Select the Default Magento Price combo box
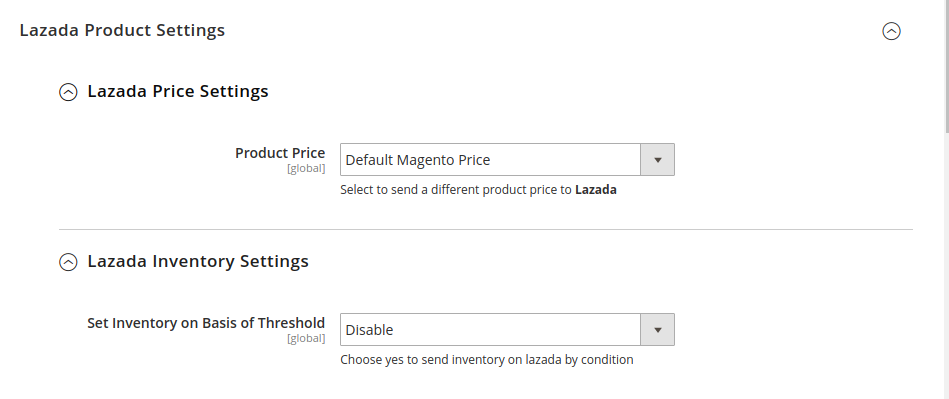 (507, 160)
